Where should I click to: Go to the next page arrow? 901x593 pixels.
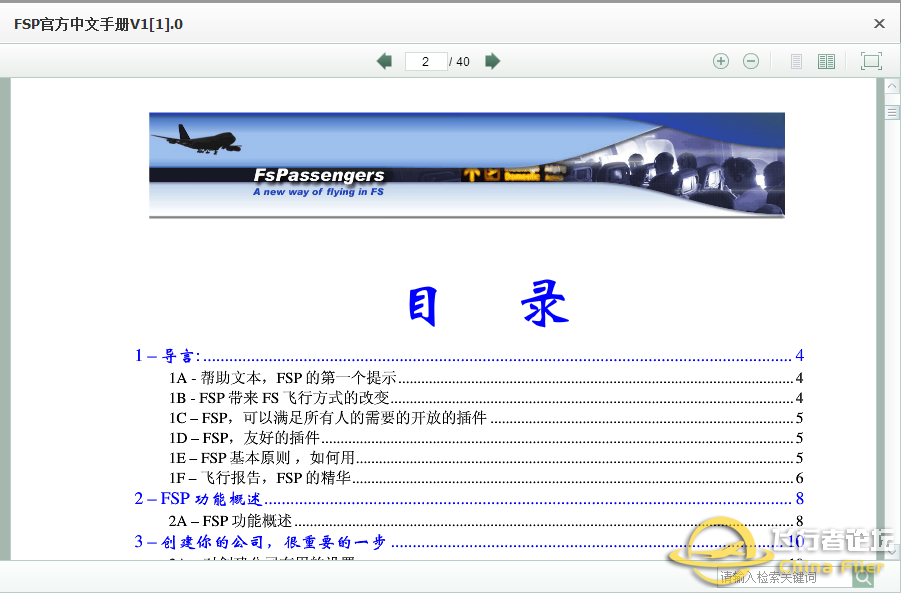(492, 61)
